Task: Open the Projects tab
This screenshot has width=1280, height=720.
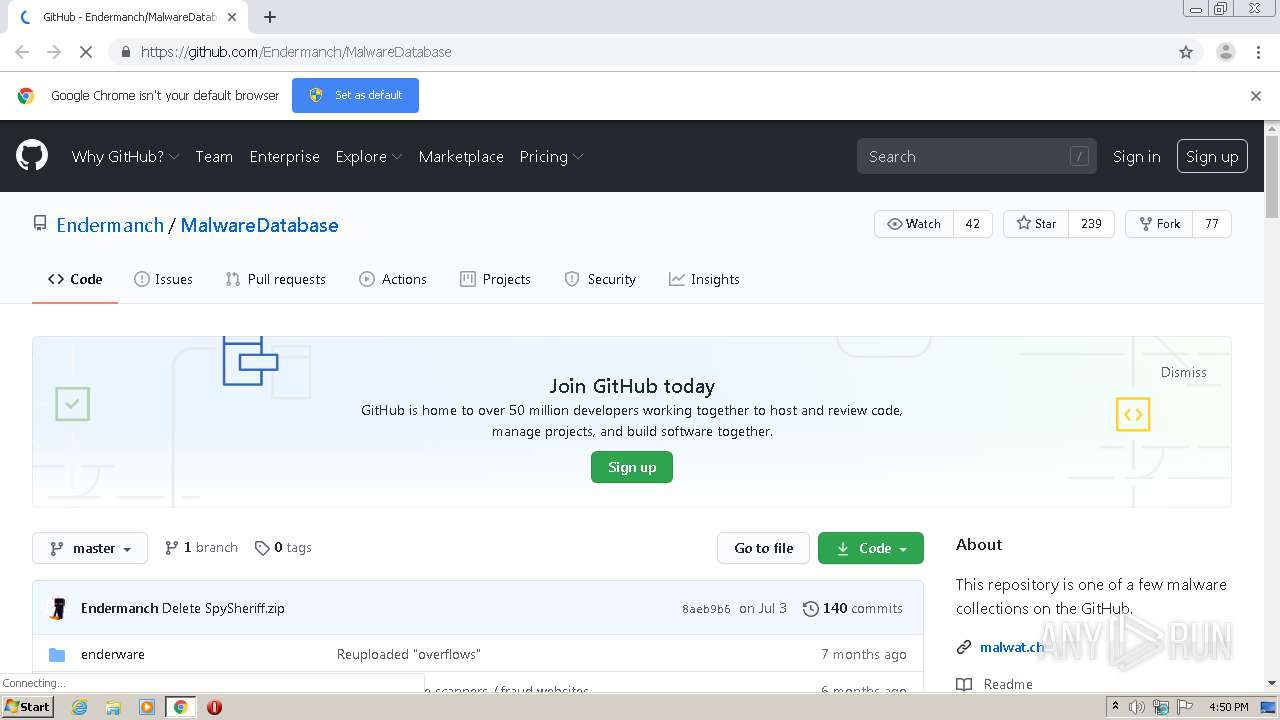Action: coord(495,279)
